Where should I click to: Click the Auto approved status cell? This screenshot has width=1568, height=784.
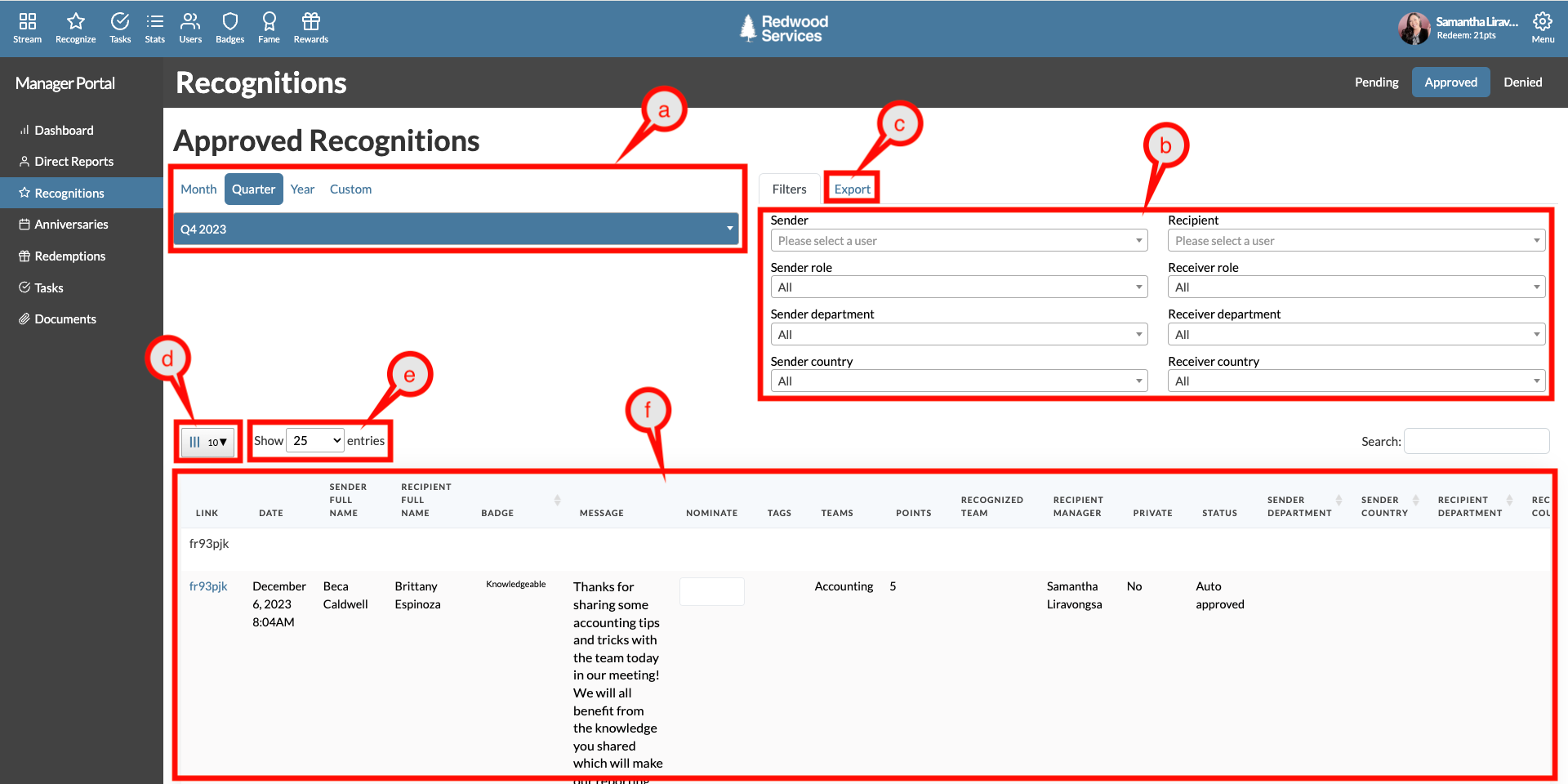[1220, 595]
